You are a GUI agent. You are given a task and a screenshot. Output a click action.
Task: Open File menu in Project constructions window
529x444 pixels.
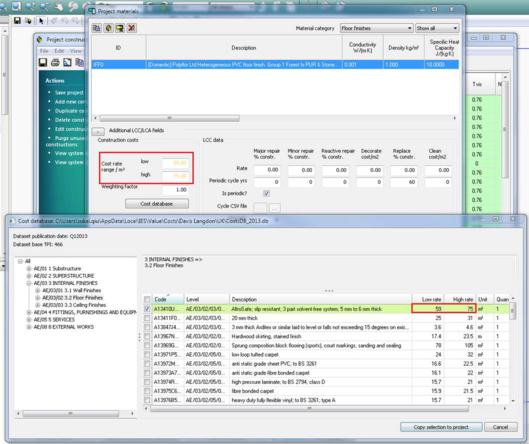pos(44,51)
